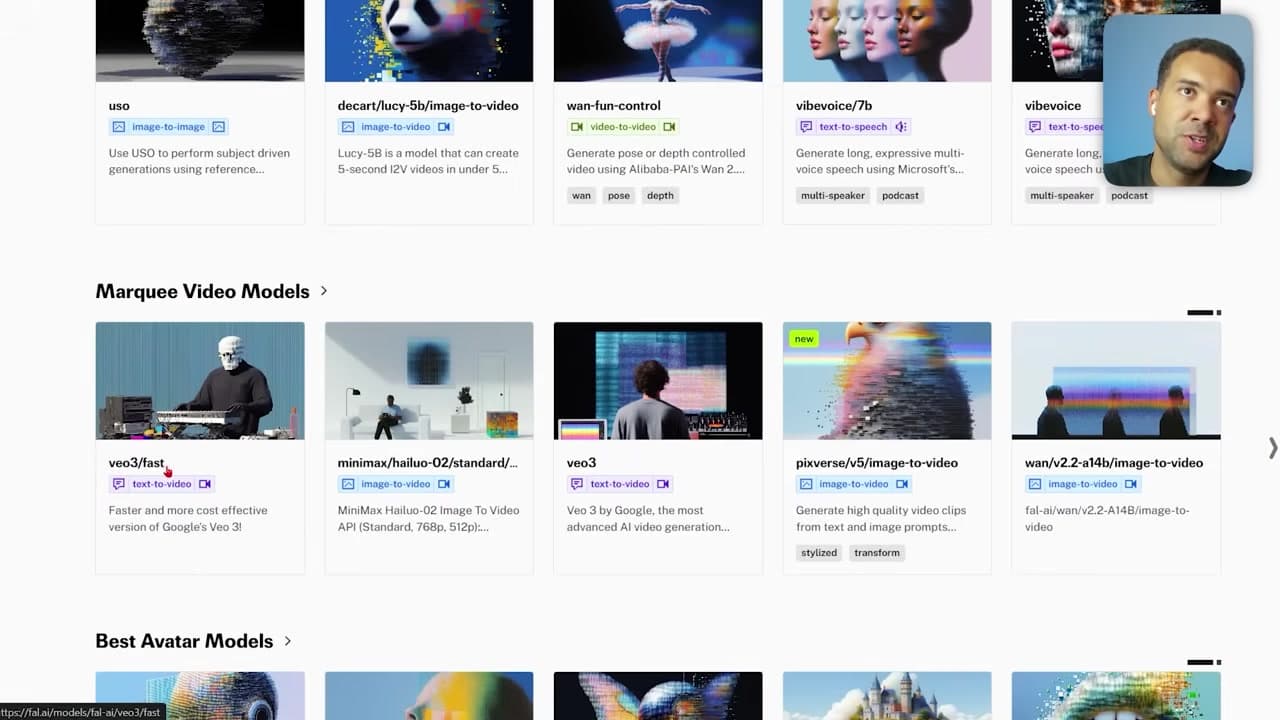Image resolution: width=1280 pixels, height=720 pixels.
Task: Click the veo3 thumbnail with person at screen
Action: [658, 380]
